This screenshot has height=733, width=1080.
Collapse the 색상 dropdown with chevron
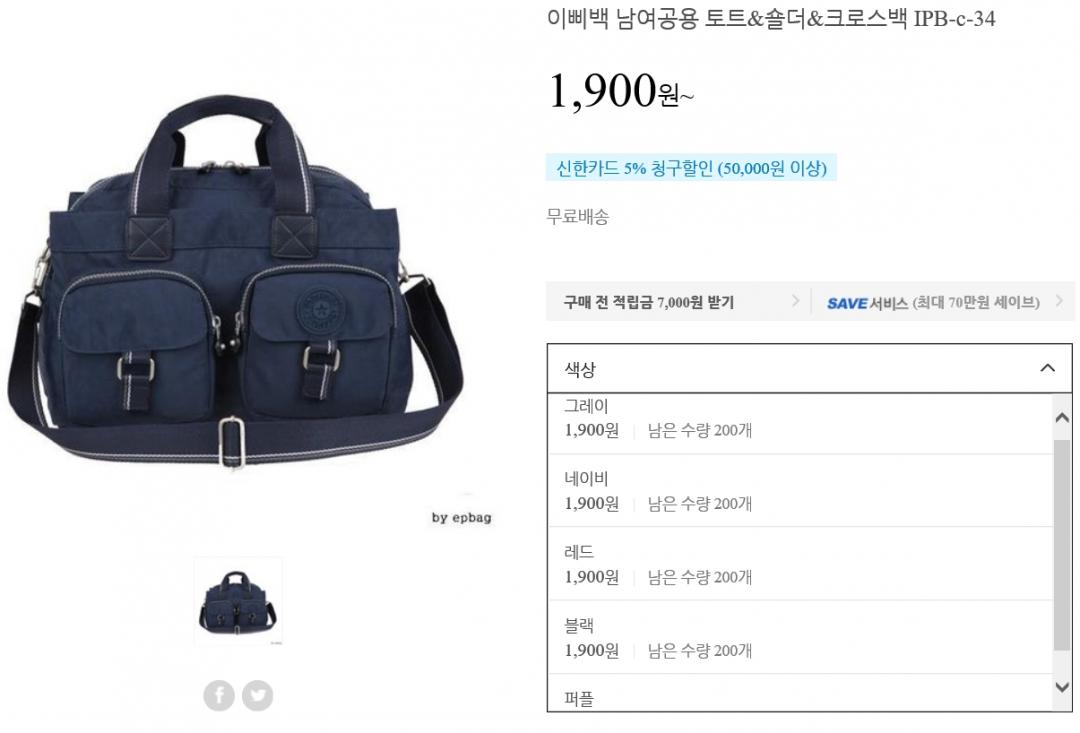tap(1047, 368)
